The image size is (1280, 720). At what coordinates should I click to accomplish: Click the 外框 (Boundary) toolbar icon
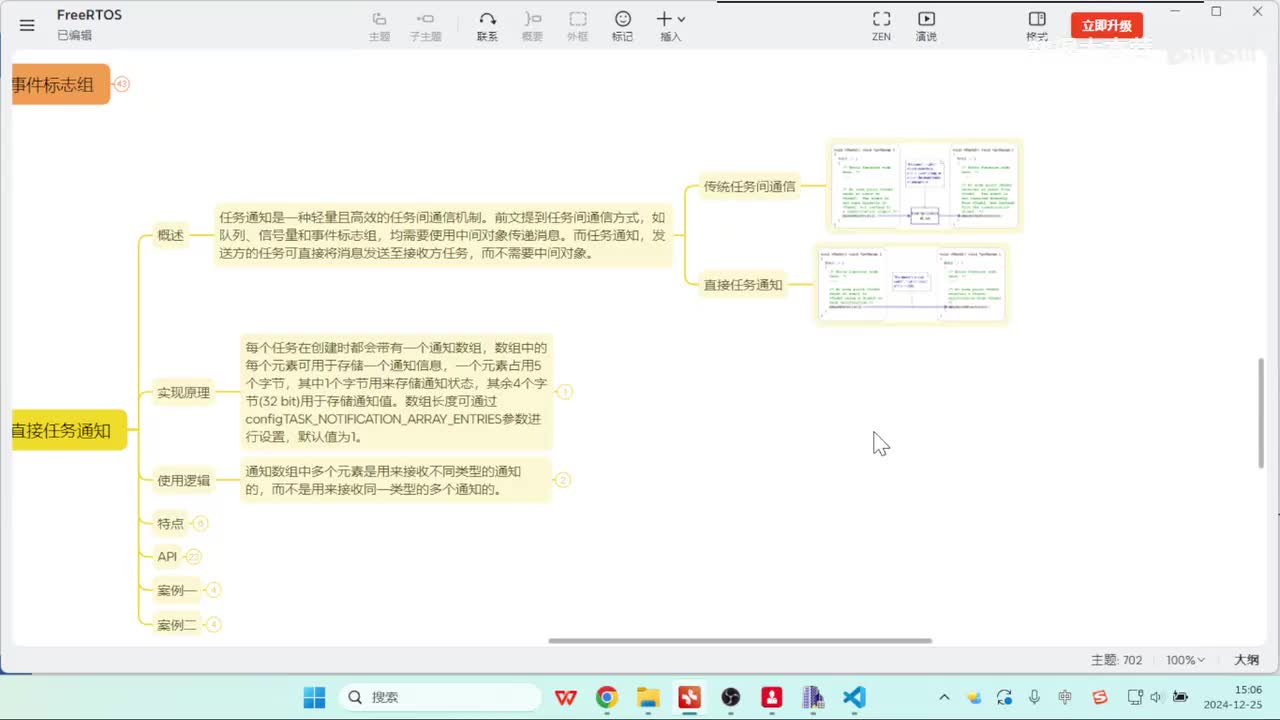click(x=578, y=27)
